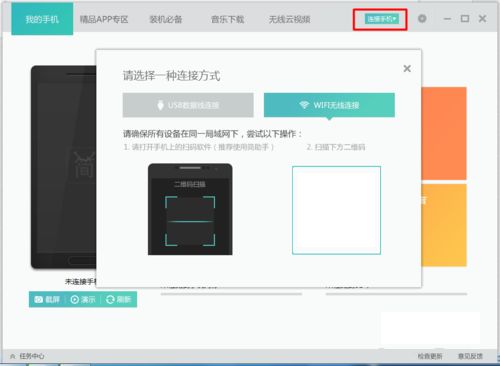
Task: Open 意见反馈 in the status bar
Action: 470,356
